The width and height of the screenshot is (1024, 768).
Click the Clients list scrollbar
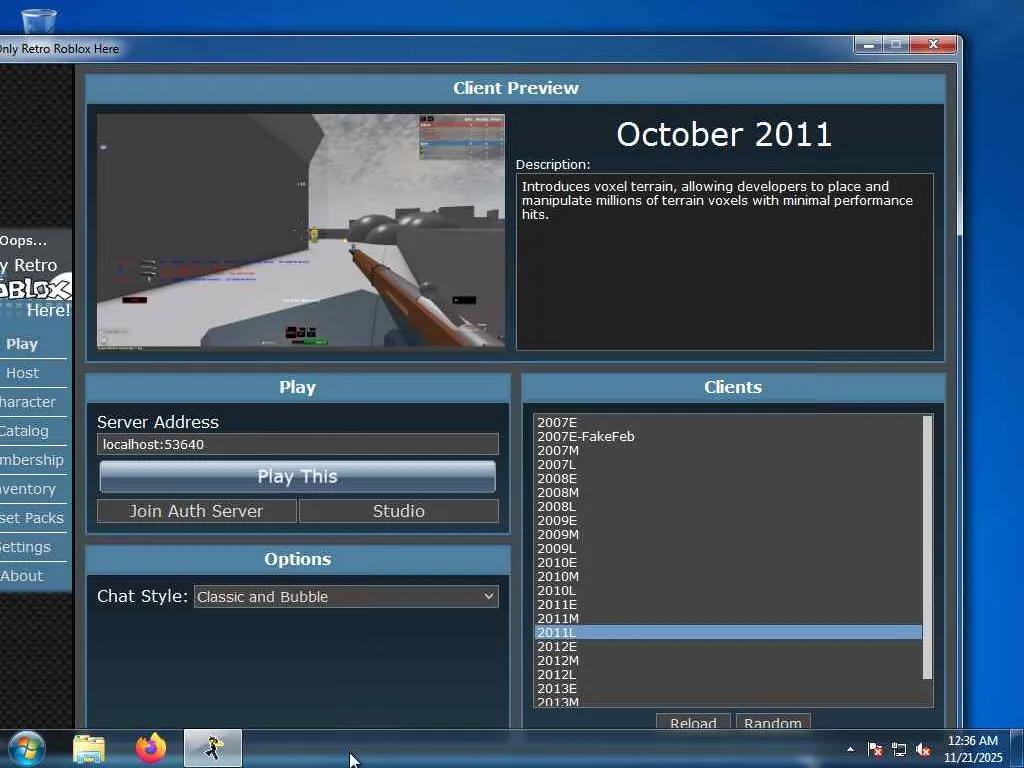click(x=927, y=547)
